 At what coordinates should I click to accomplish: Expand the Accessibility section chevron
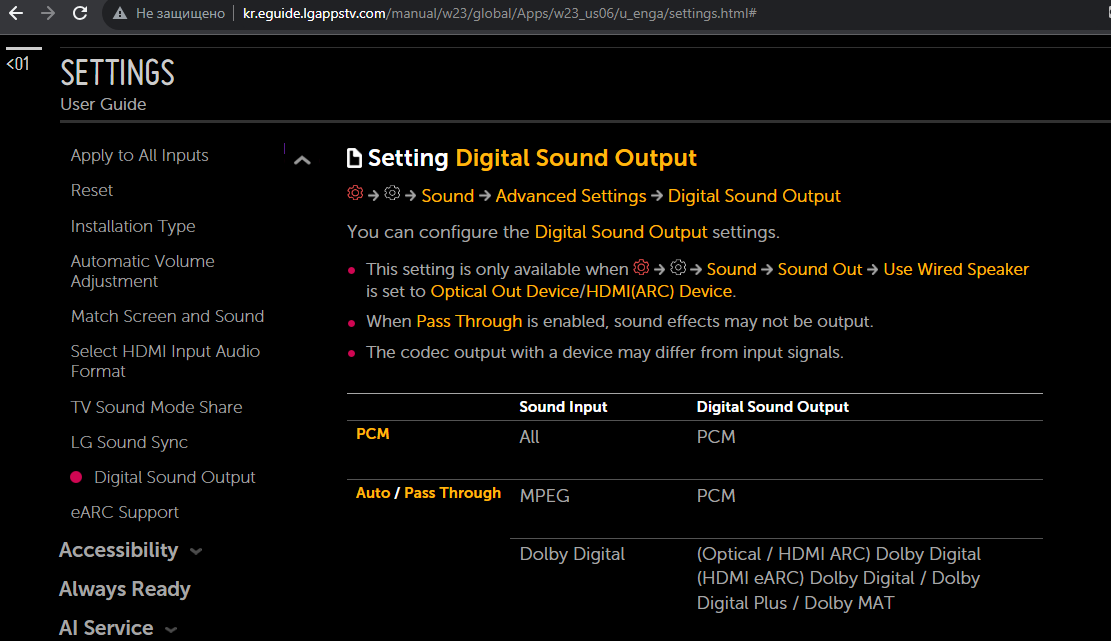(196, 551)
